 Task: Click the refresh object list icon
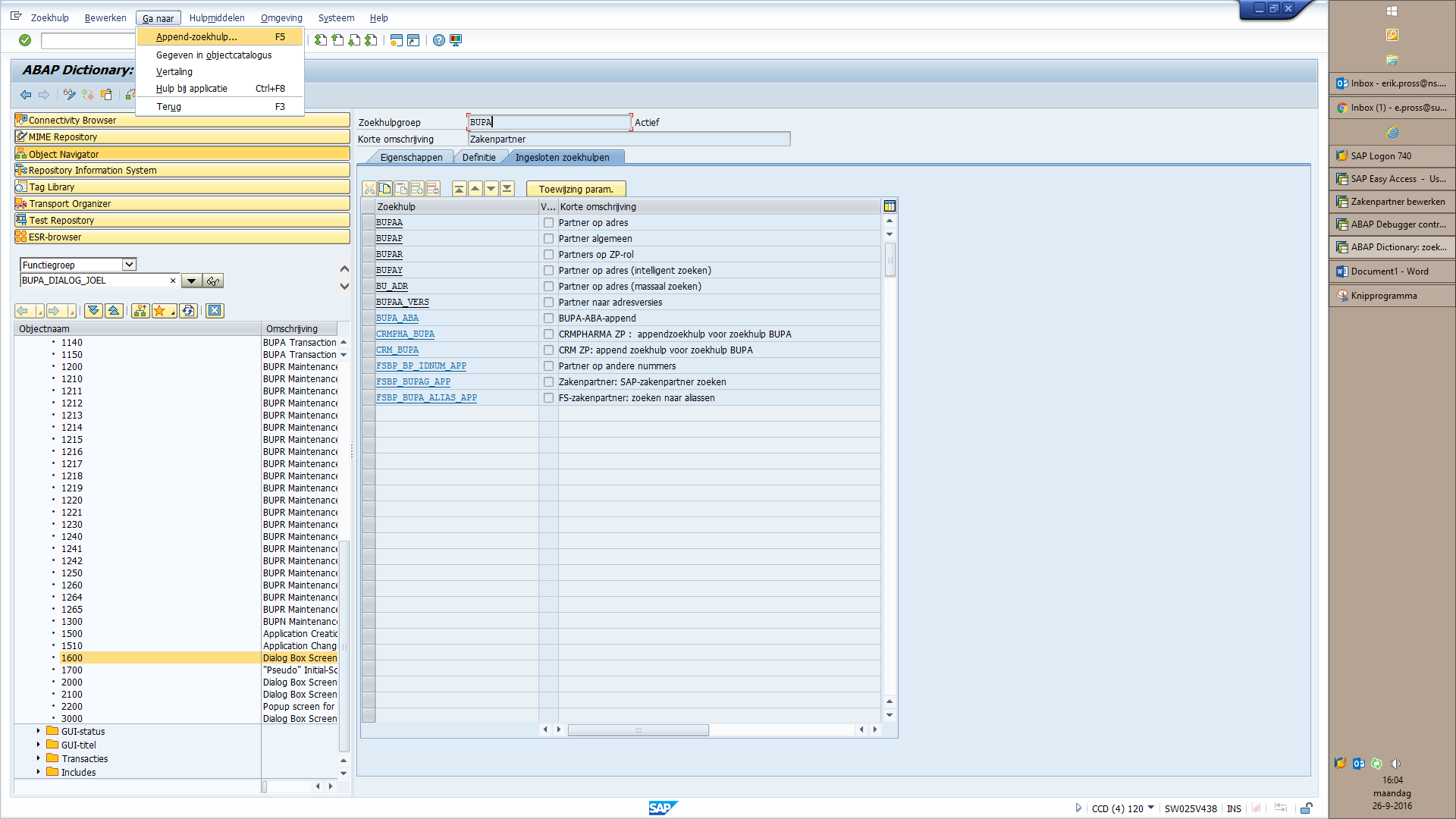(x=189, y=311)
